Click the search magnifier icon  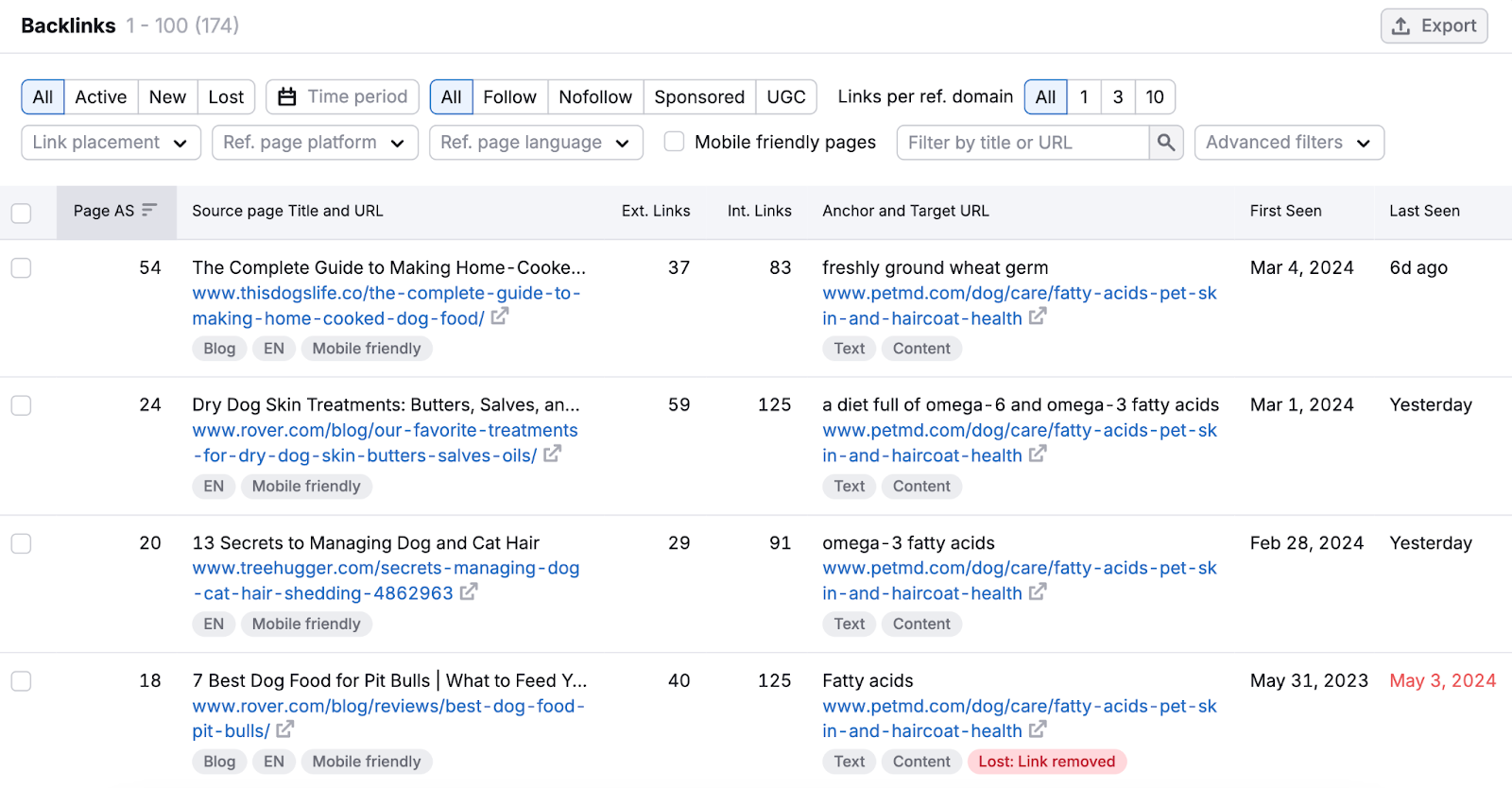[x=1166, y=143]
